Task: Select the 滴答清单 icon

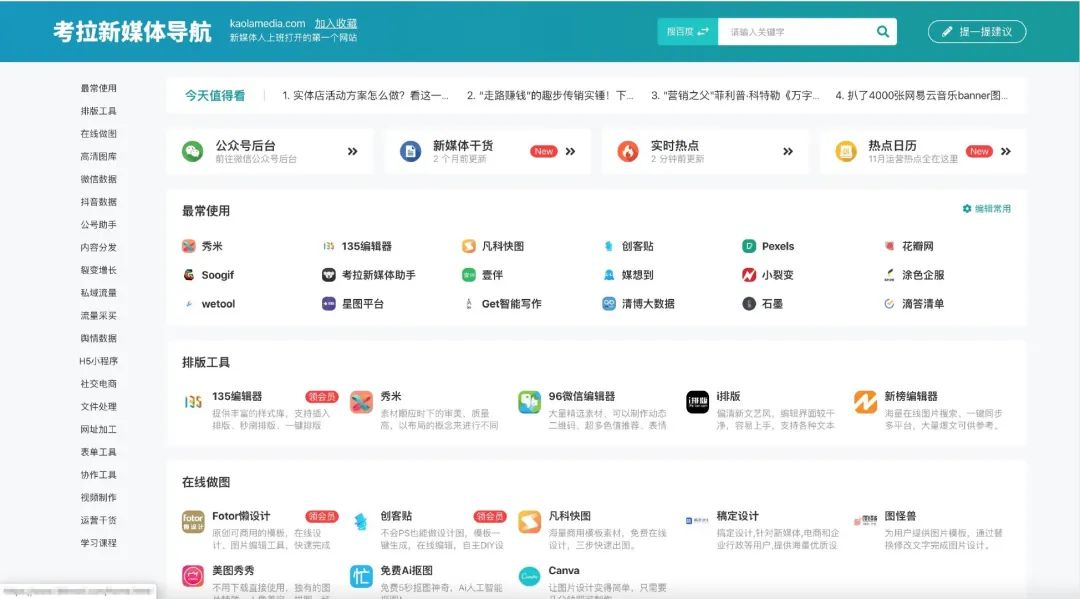Action: pos(888,302)
